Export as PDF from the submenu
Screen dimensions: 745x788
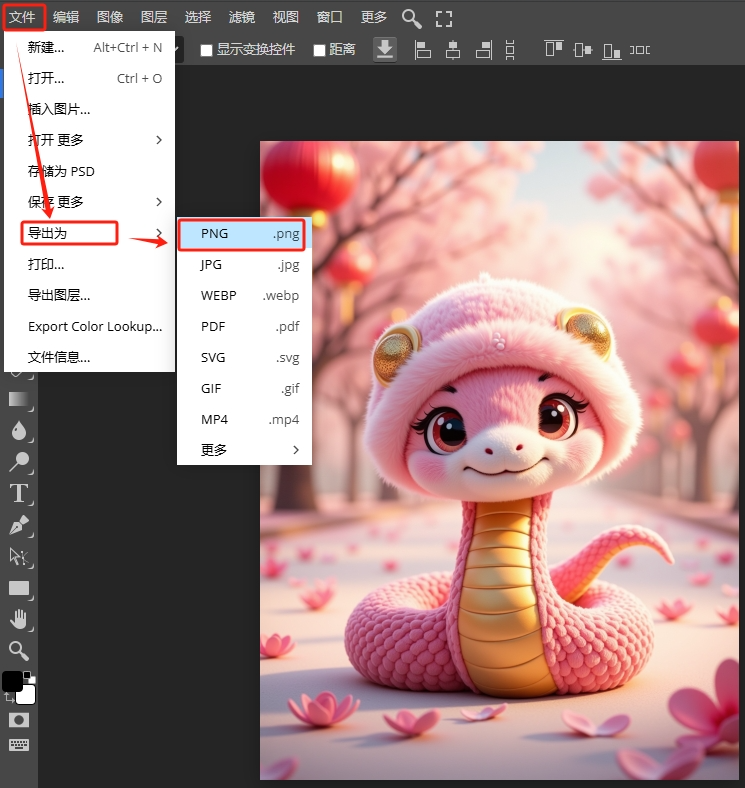point(244,327)
